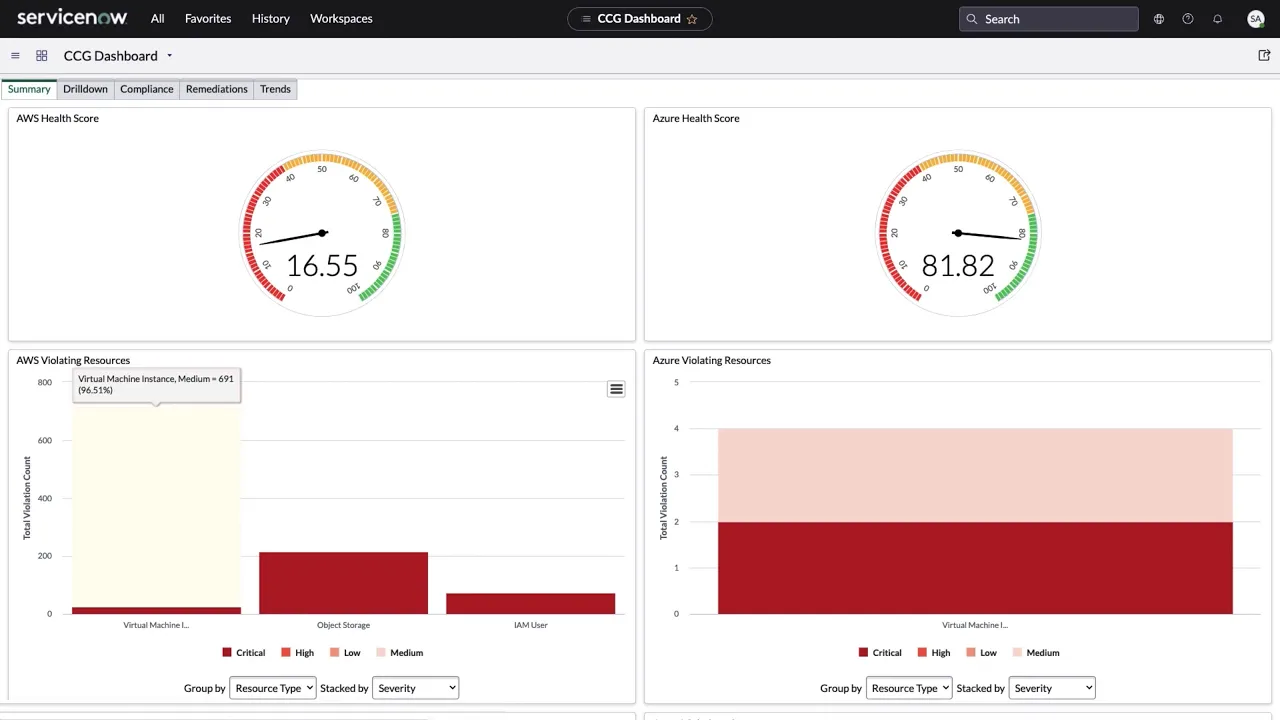Image resolution: width=1280 pixels, height=720 pixels.
Task: Click the Azure chart Critical bar segment
Action: [x=975, y=568]
